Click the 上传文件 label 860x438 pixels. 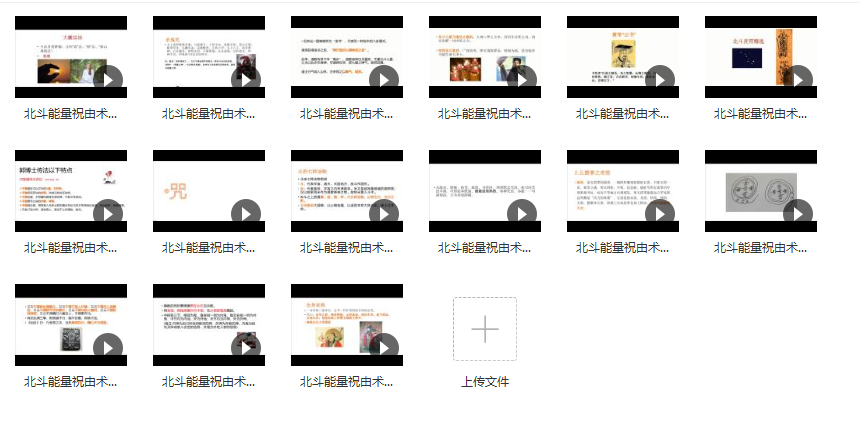tap(484, 381)
